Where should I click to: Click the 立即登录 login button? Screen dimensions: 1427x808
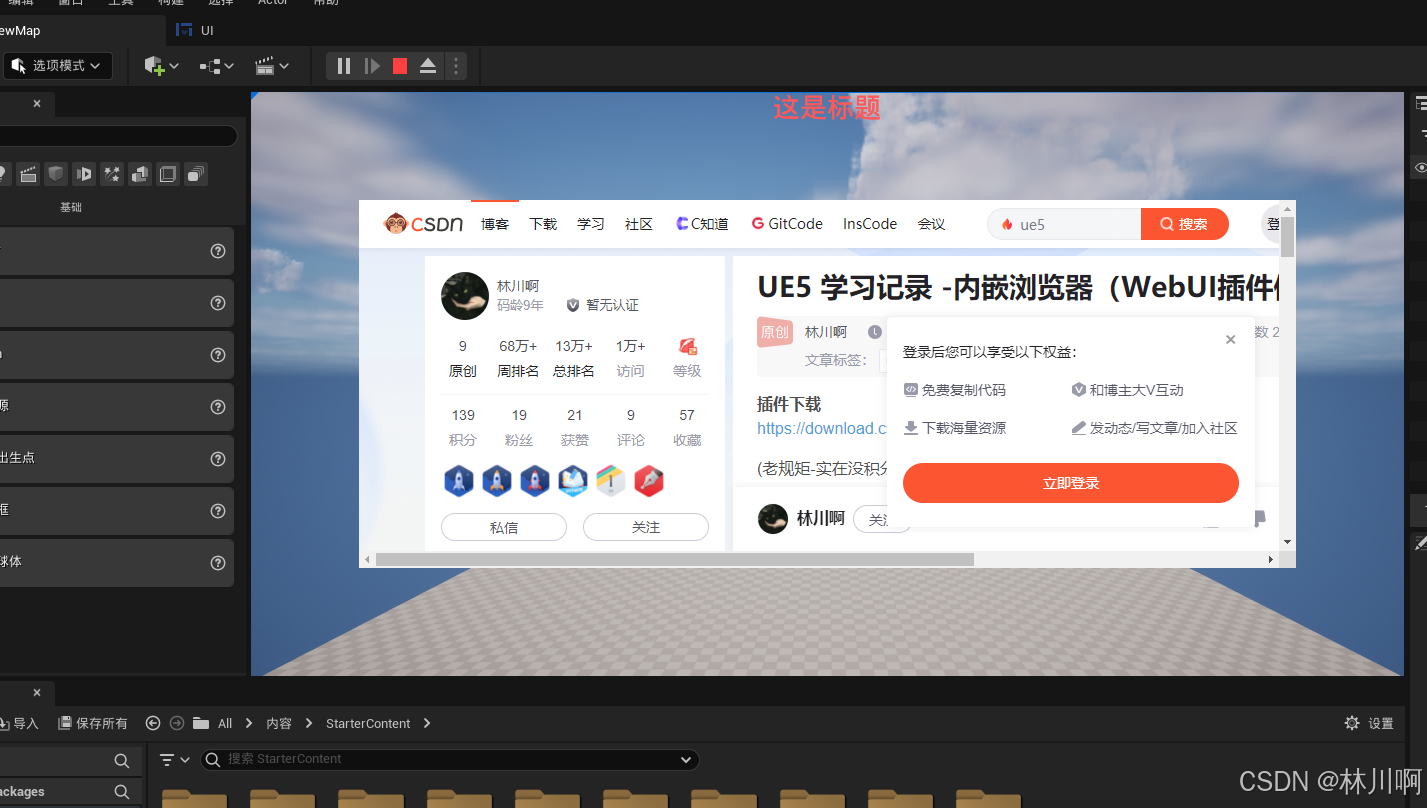1071,483
